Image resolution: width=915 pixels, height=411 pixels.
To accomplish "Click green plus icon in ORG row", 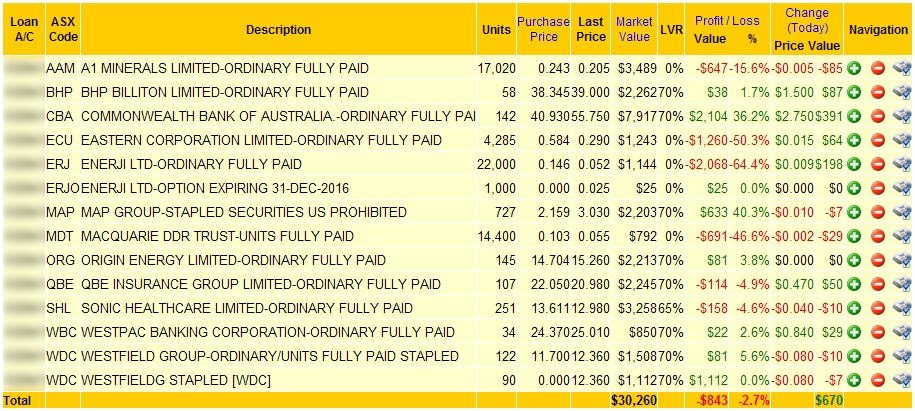I will coord(854,260).
